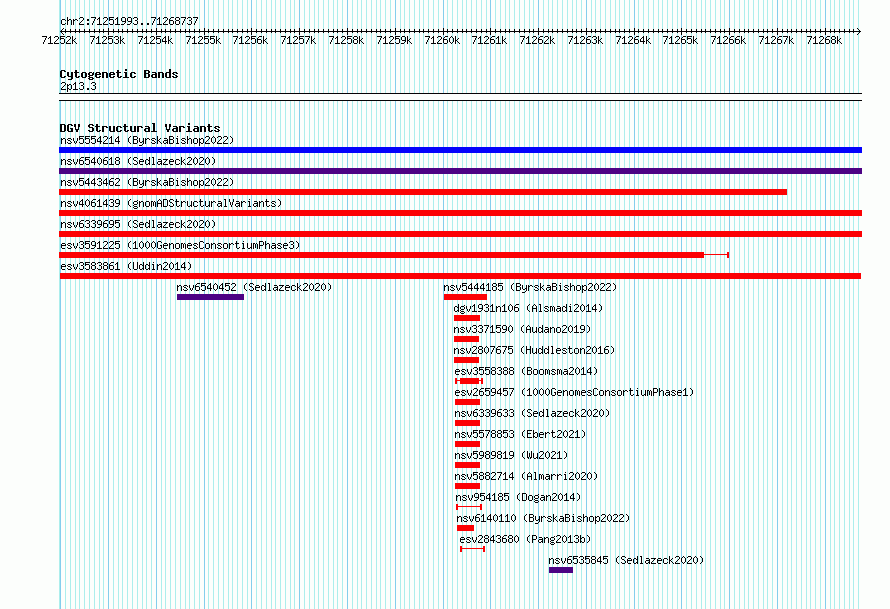
Task: Click the 71268k ruler tick label
Action: click(824, 40)
